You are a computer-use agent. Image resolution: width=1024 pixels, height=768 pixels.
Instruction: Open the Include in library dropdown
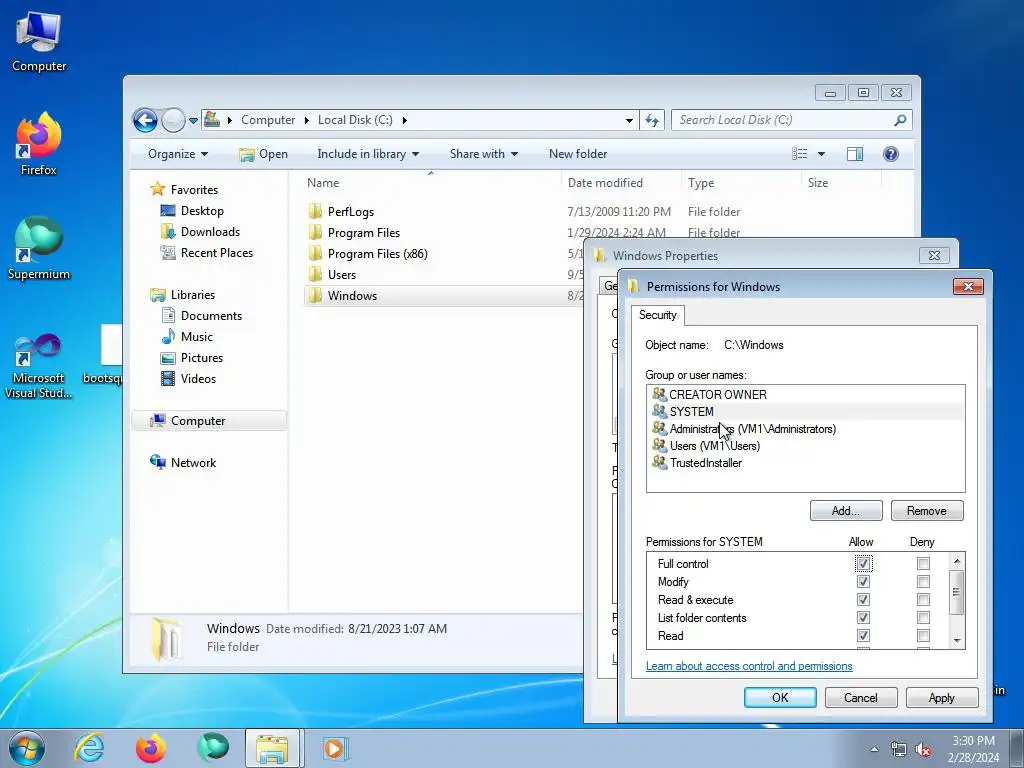368,154
